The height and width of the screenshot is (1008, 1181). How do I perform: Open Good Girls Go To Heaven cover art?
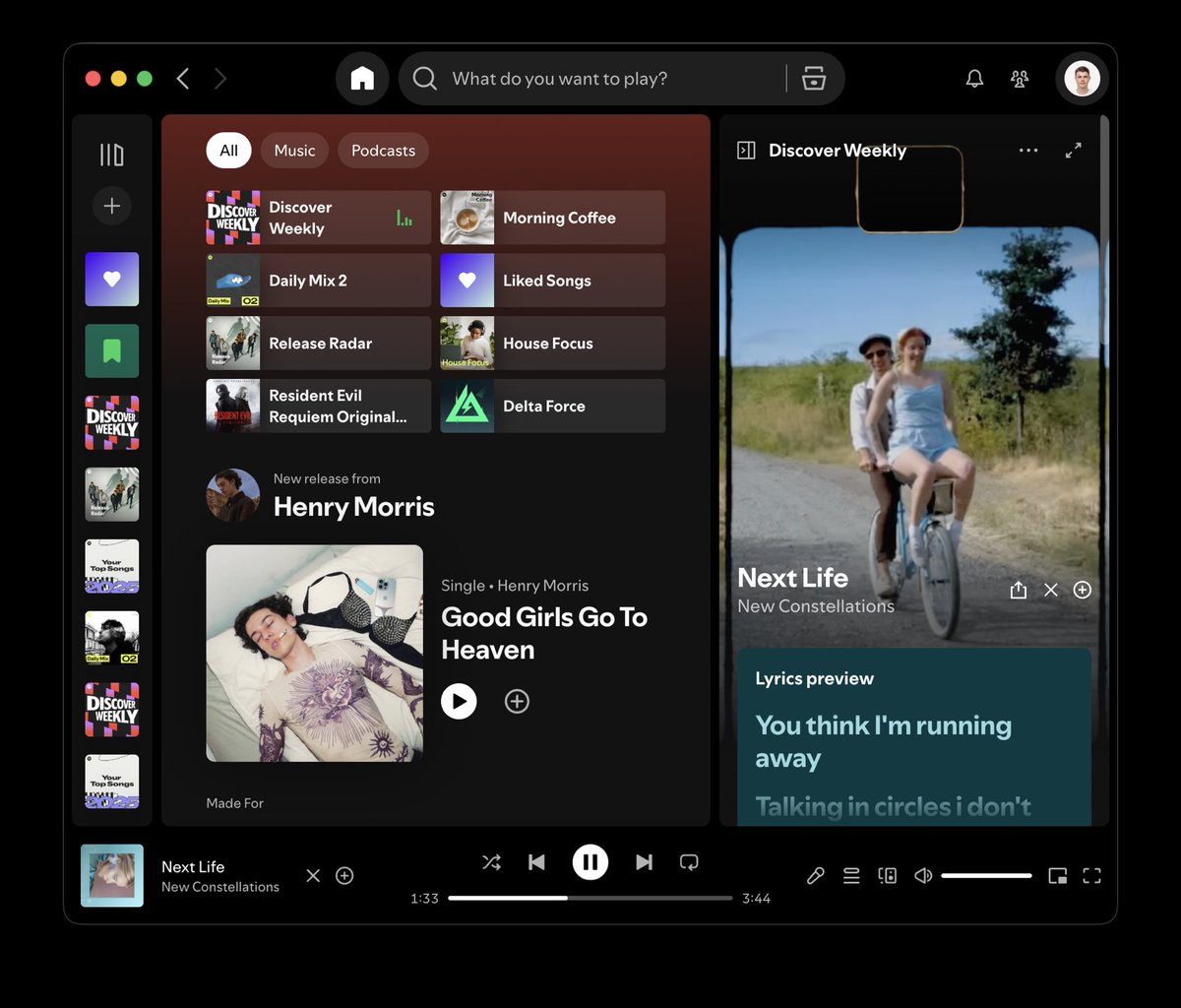coord(315,654)
